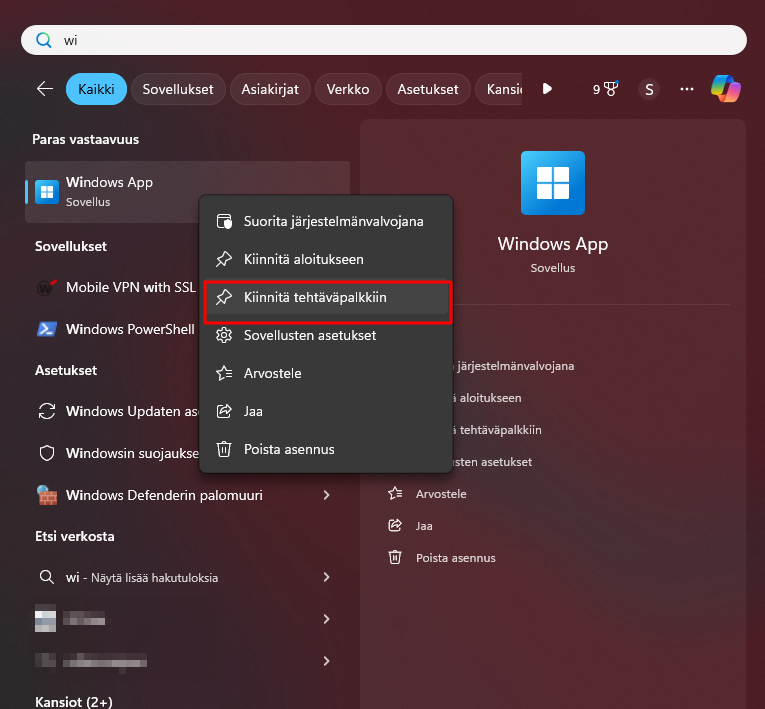
Task: Click the Windows Defenderin palomuuri icon
Action: (46, 495)
